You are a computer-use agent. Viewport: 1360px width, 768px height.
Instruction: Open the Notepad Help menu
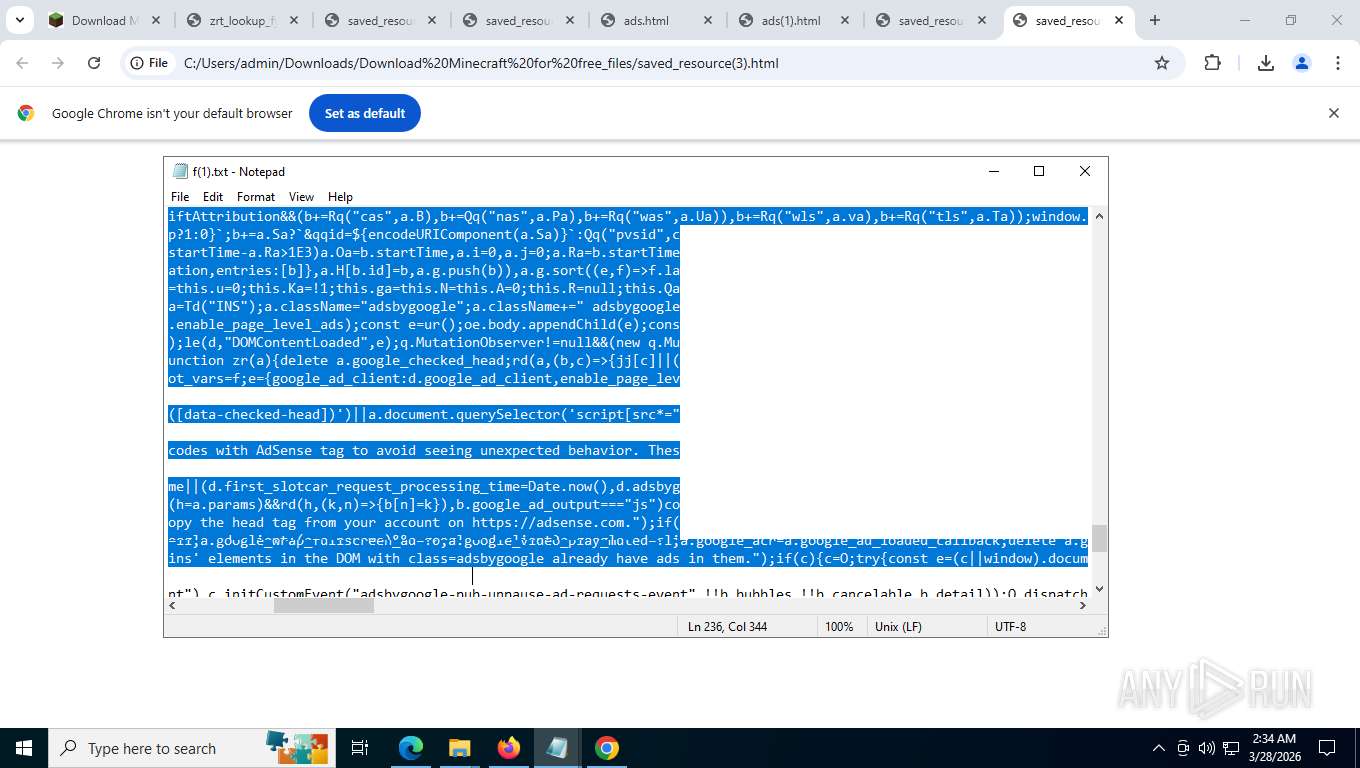click(x=340, y=197)
